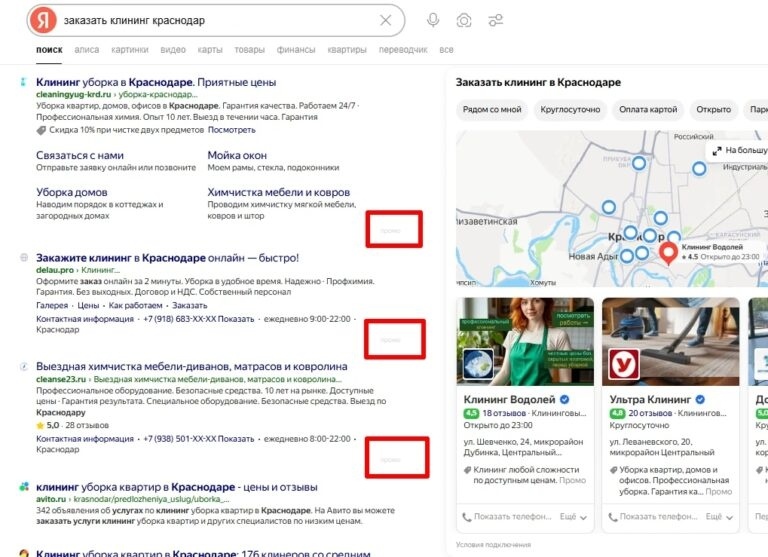Image resolution: width=768 pixels, height=557 pixels.
Task: Click the avito.ru favicon
Action: (24, 487)
